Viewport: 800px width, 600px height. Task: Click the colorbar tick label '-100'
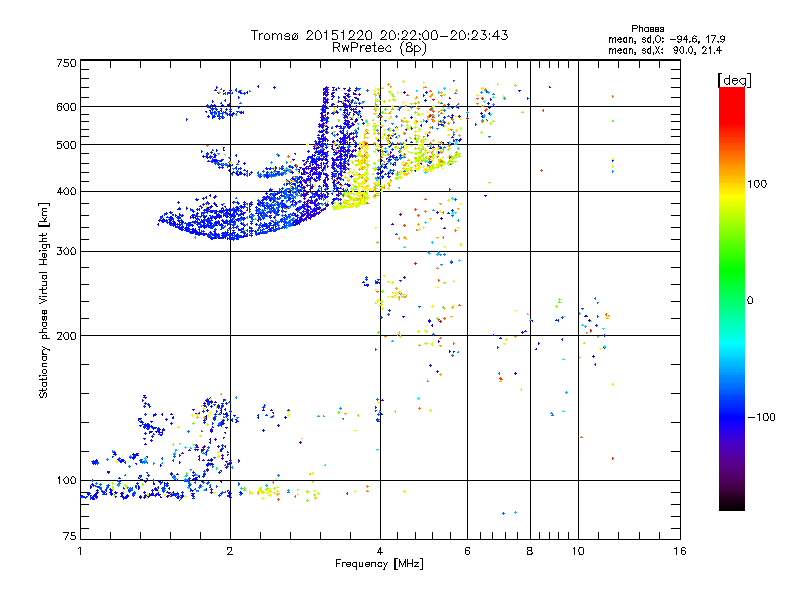click(761, 417)
